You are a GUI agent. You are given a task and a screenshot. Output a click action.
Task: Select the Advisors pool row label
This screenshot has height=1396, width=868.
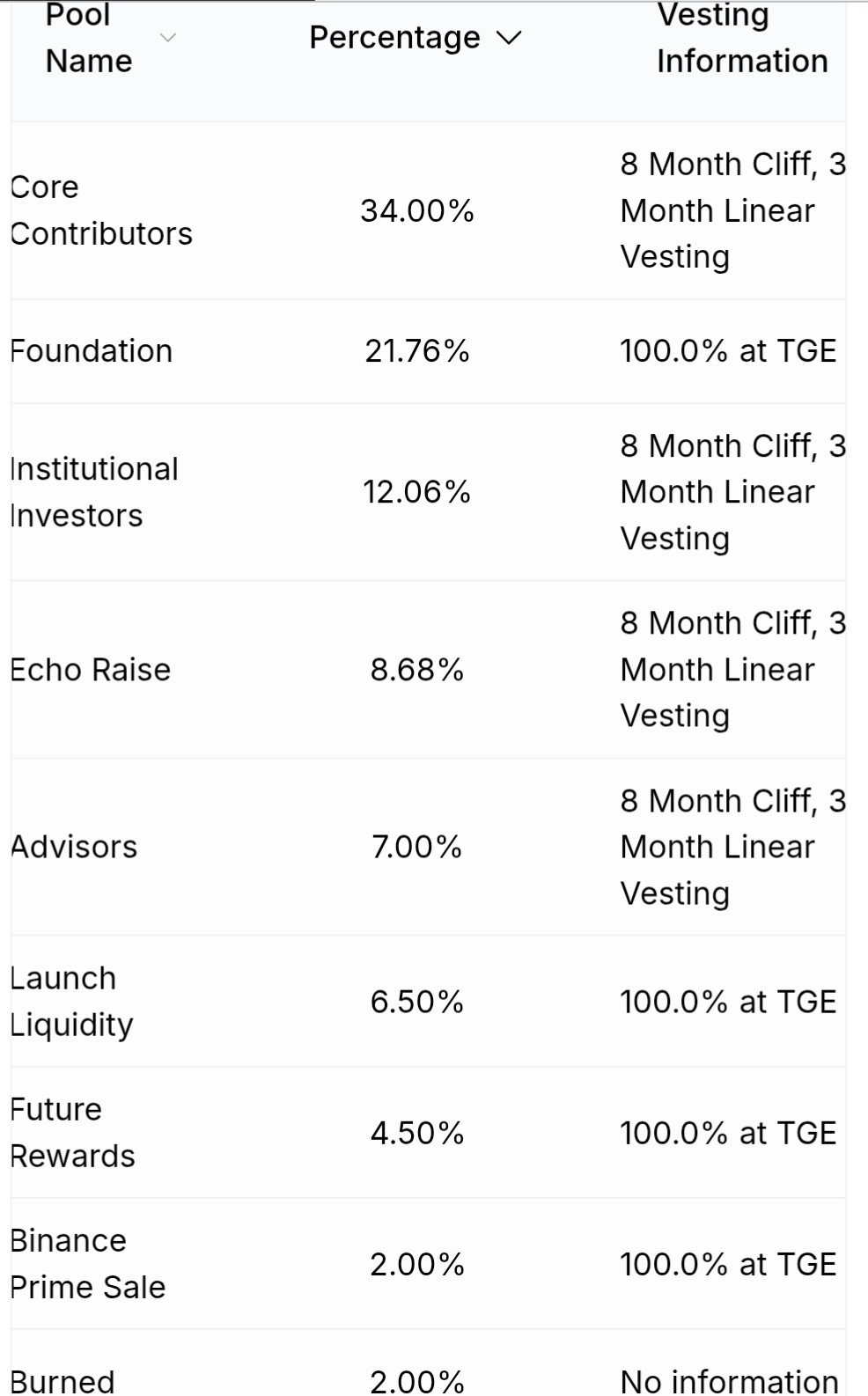(x=74, y=847)
